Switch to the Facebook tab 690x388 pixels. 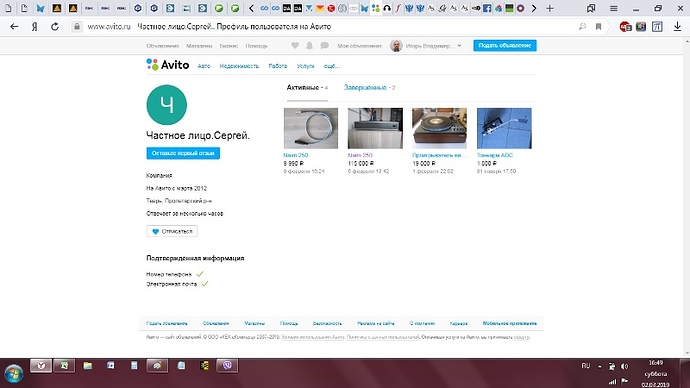(487, 8)
